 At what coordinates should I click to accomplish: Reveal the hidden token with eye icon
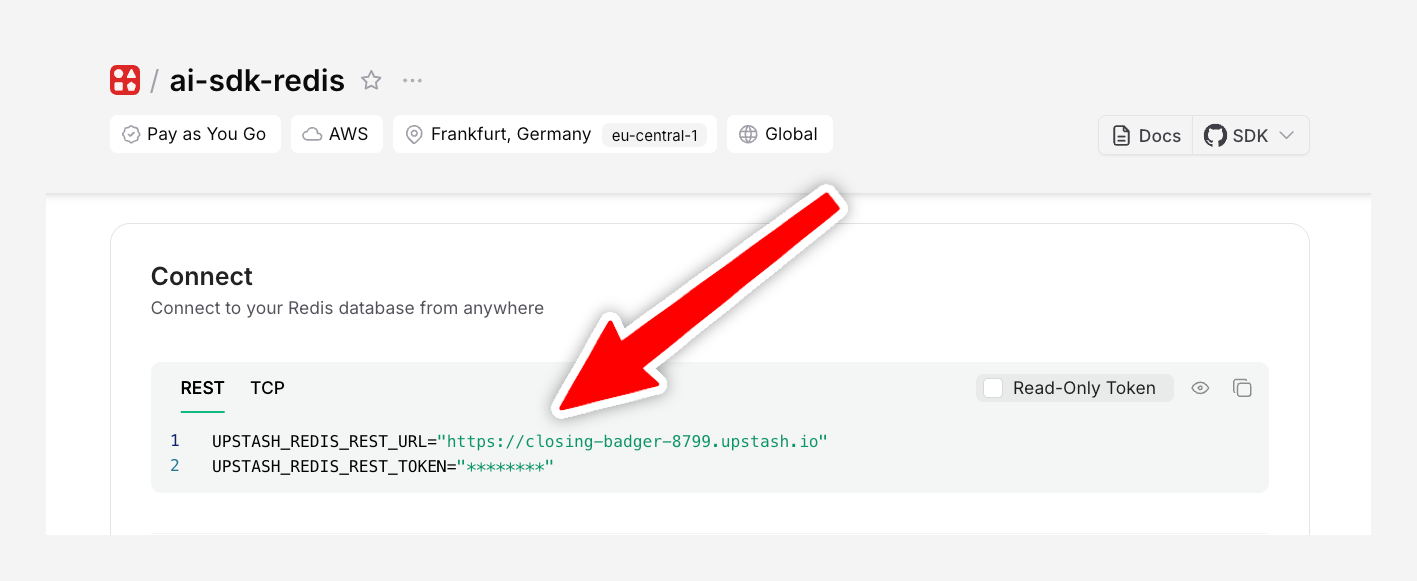(1200, 388)
